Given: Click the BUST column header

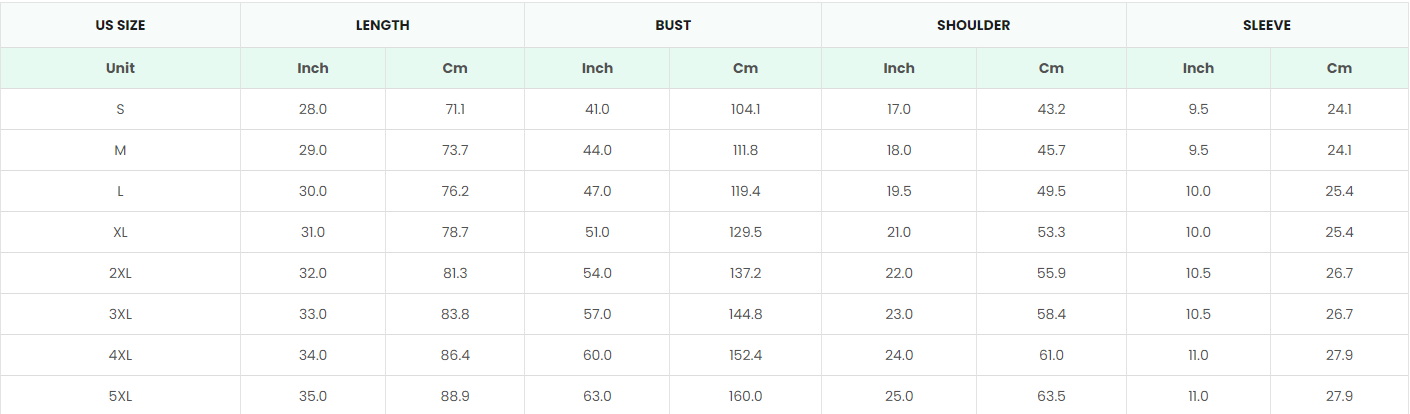Looking at the screenshot, I should click(x=673, y=25).
